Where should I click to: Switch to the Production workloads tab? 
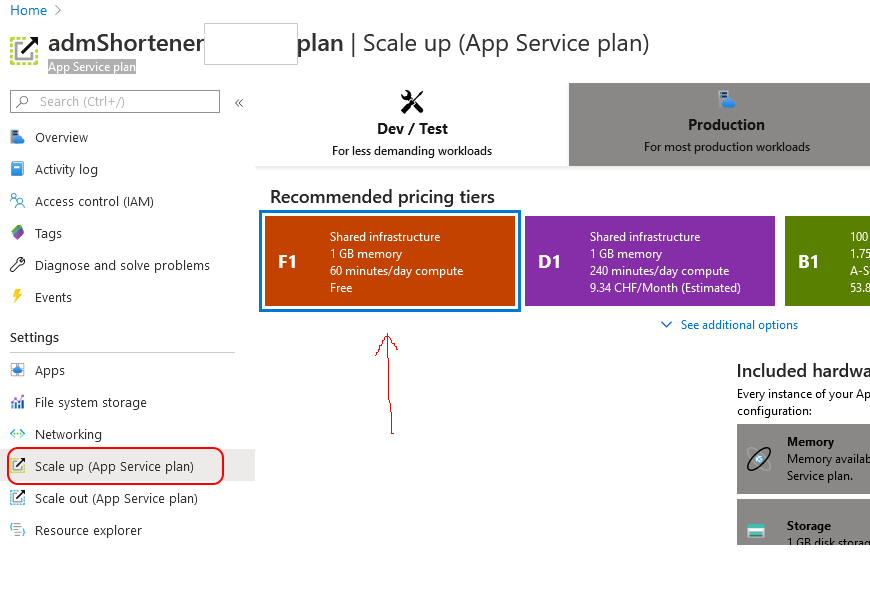[x=726, y=124]
